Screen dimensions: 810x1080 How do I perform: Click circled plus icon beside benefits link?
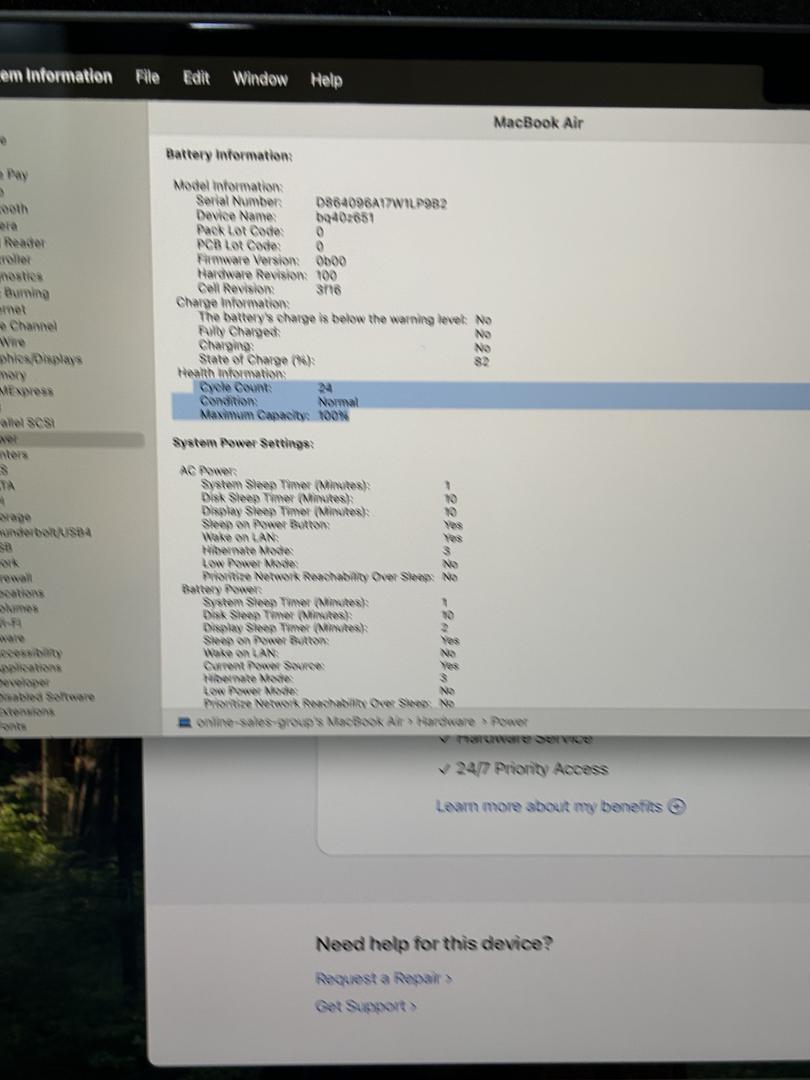[677, 806]
